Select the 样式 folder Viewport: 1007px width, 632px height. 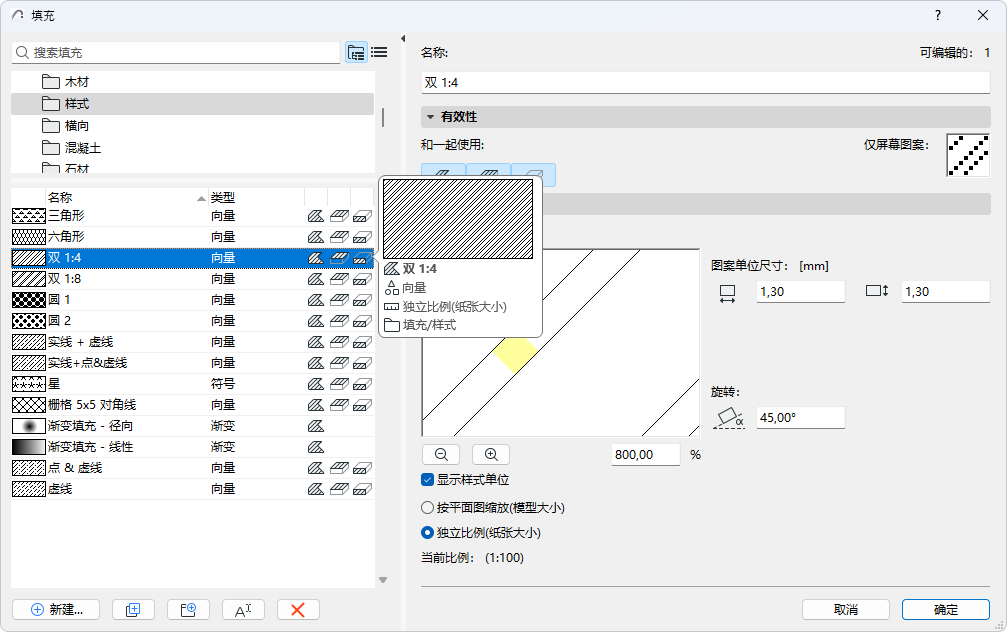click(192, 104)
